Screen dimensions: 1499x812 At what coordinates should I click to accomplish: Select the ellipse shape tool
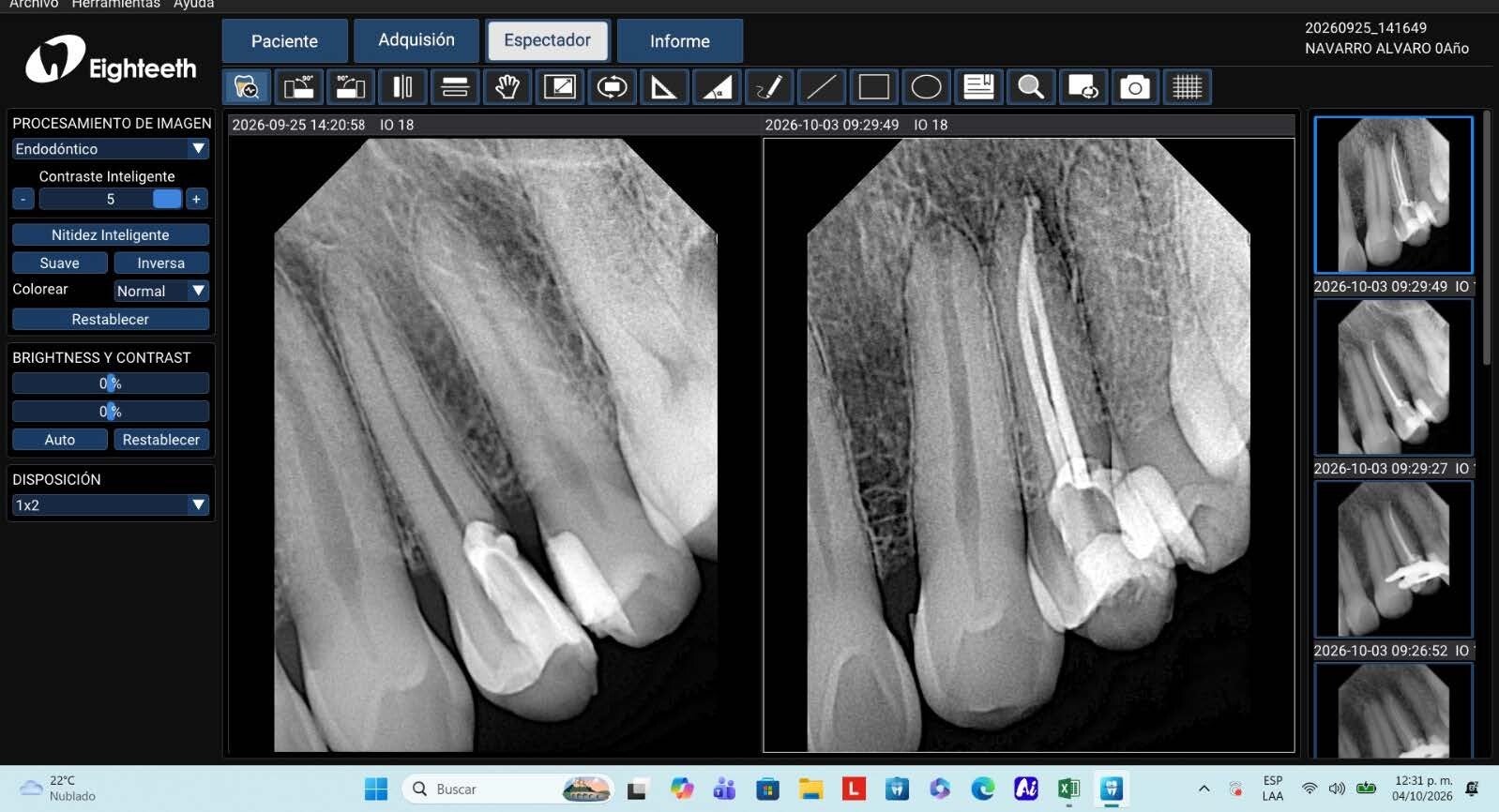(926, 87)
